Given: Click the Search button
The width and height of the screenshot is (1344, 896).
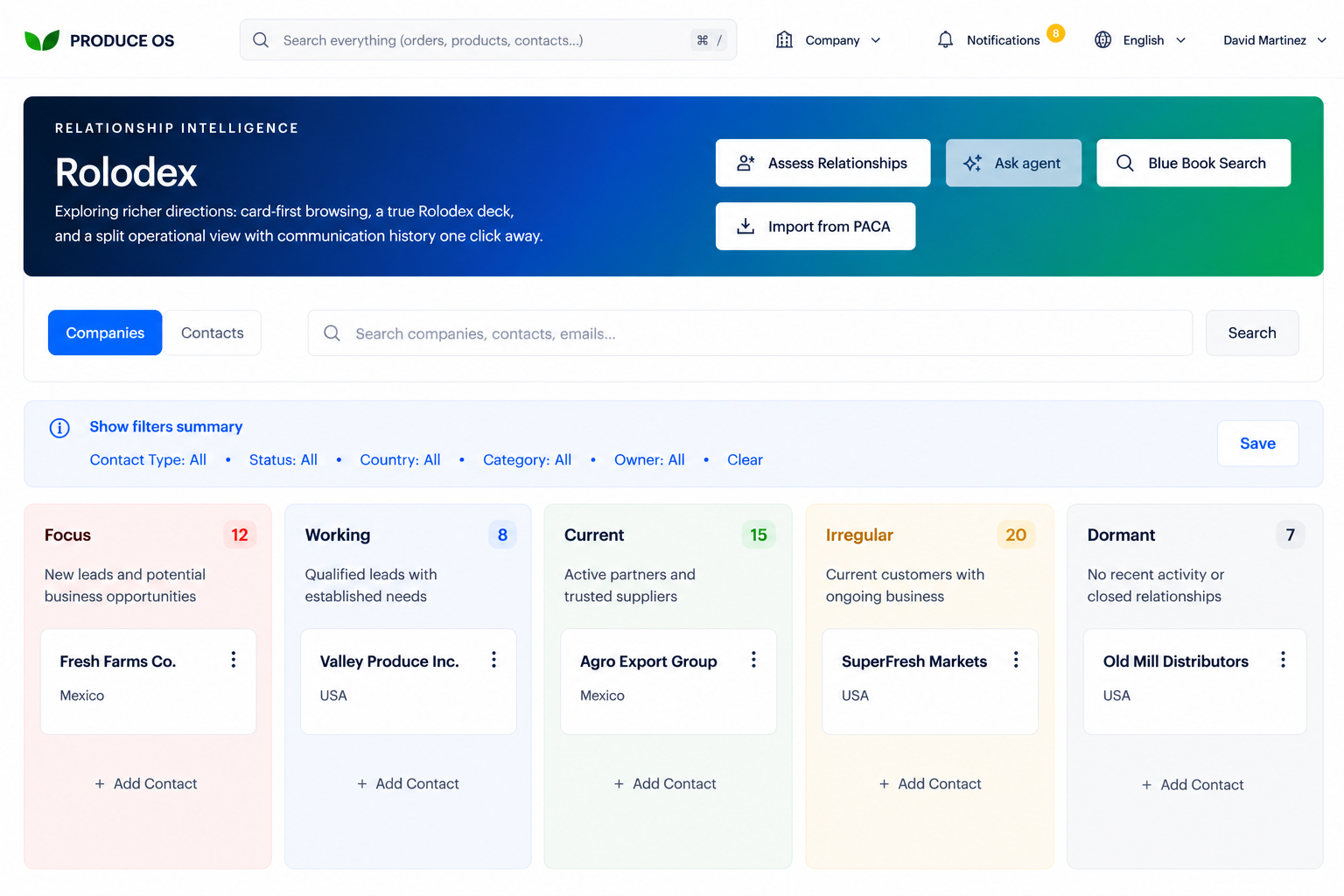Looking at the screenshot, I should (1252, 332).
